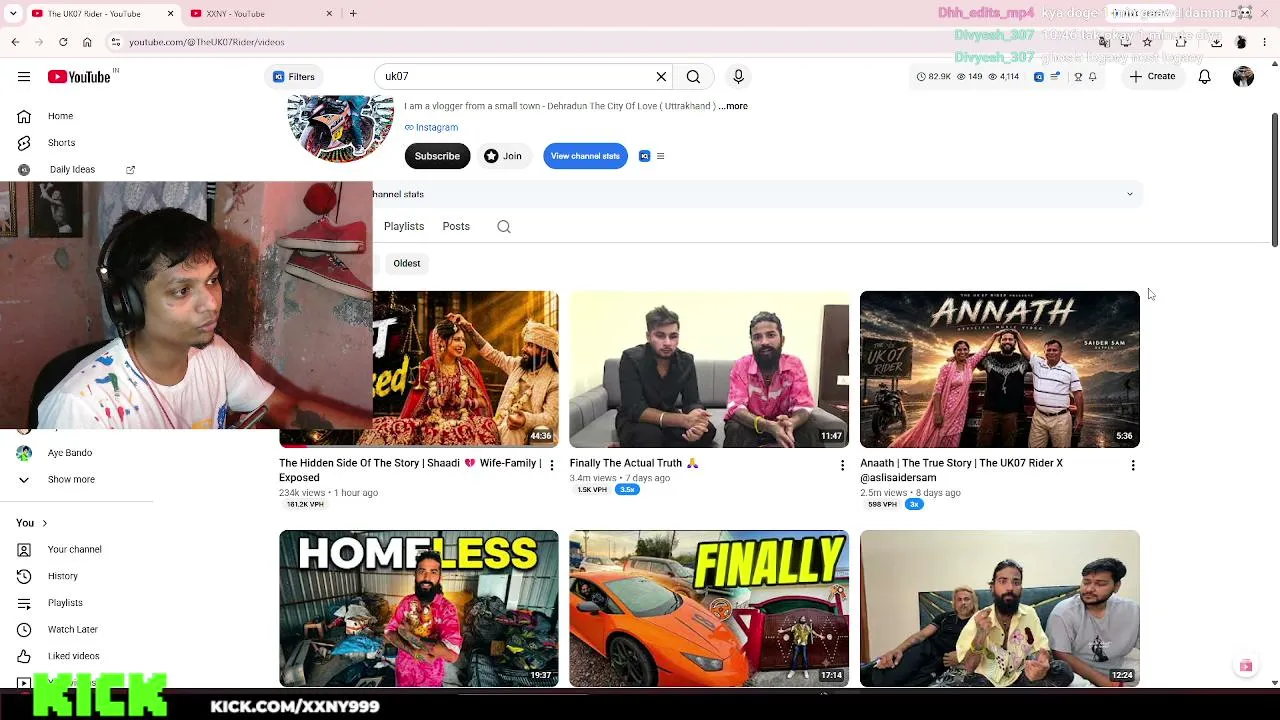
Task: Go back in browser history
Action: (15, 42)
